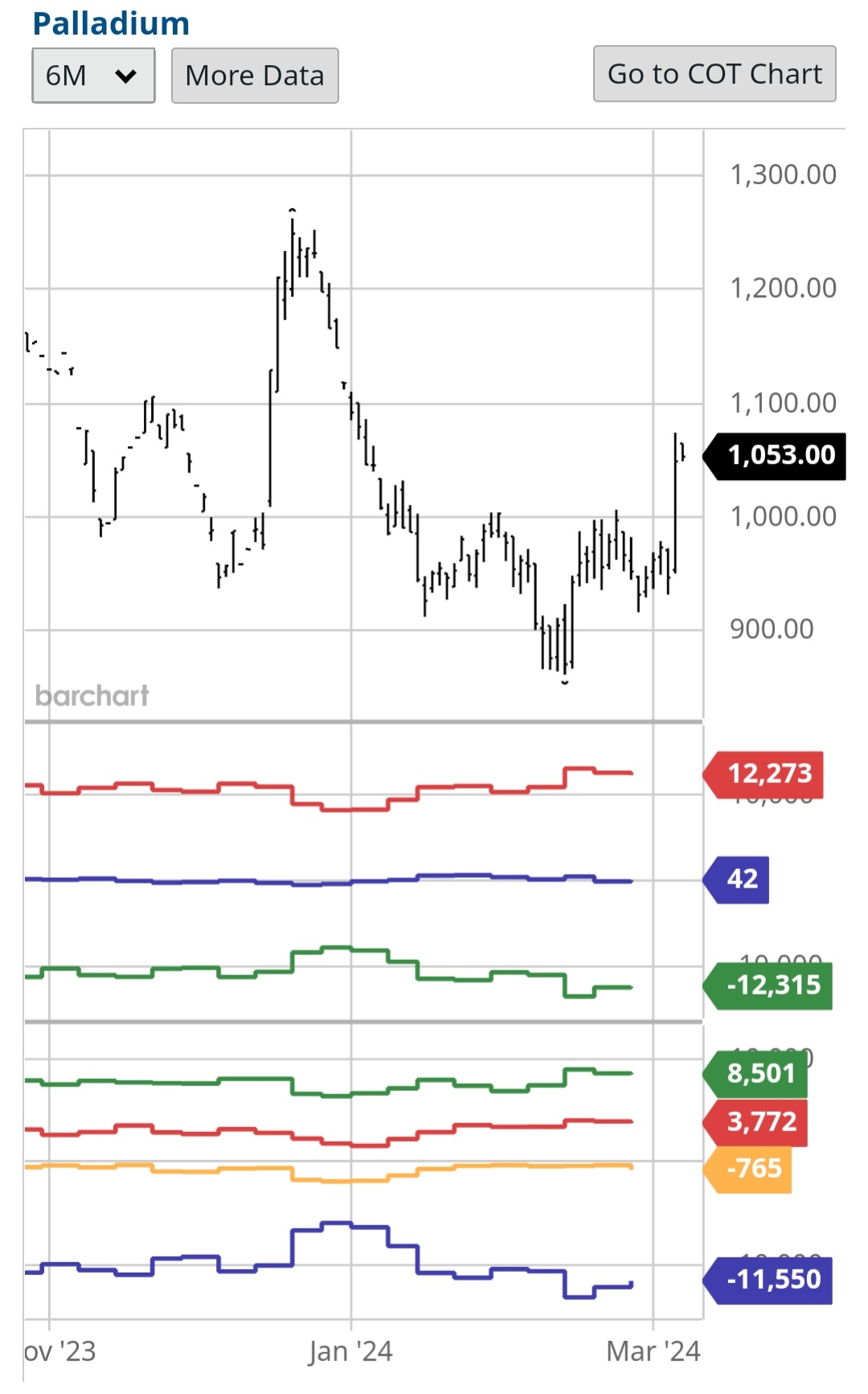Click the blue 42 value badge

(x=741, y=879)
